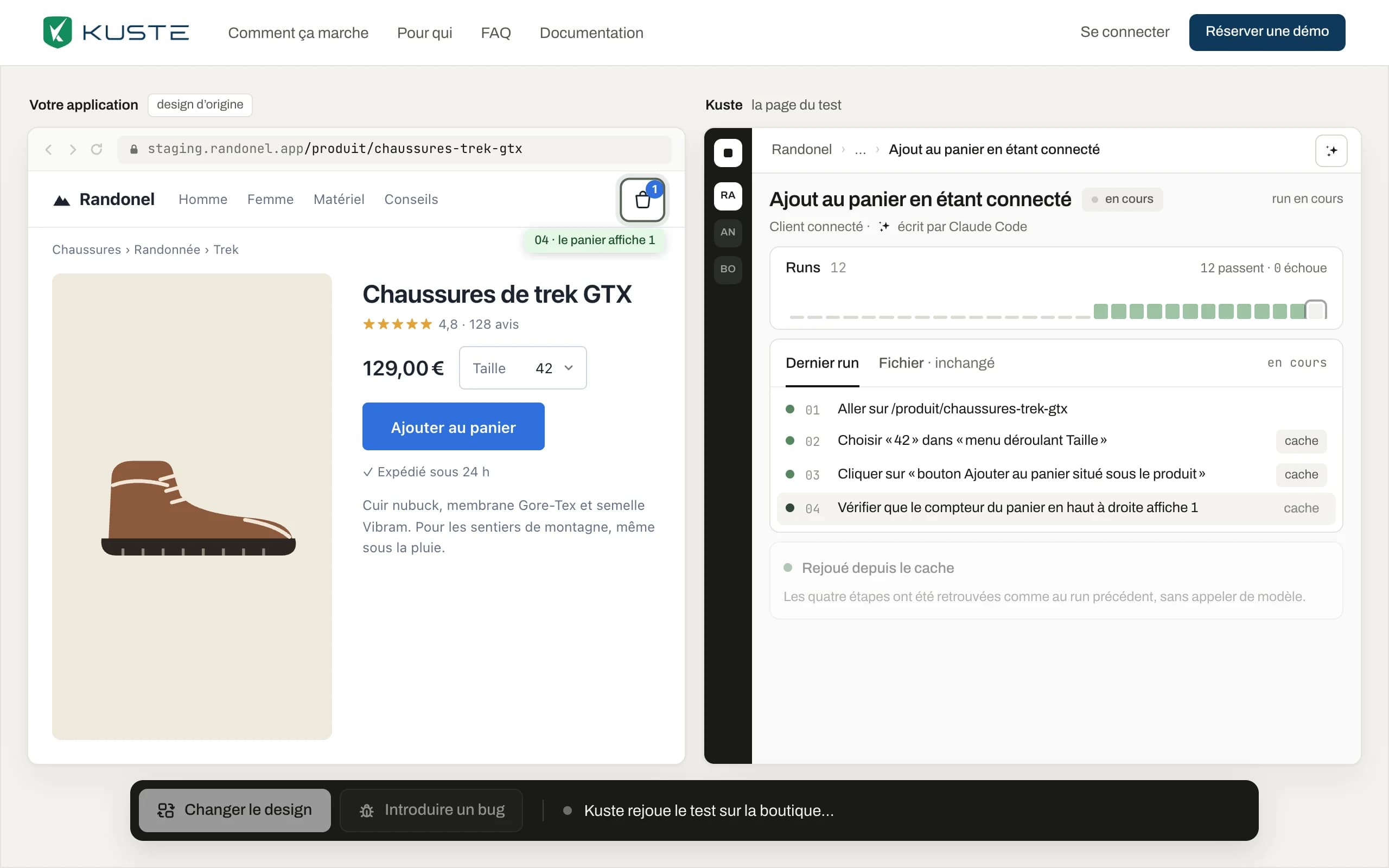This screenshot has width=1389, height=868.
Task: Open the Documentation link
Action: (x=591, y=33)
